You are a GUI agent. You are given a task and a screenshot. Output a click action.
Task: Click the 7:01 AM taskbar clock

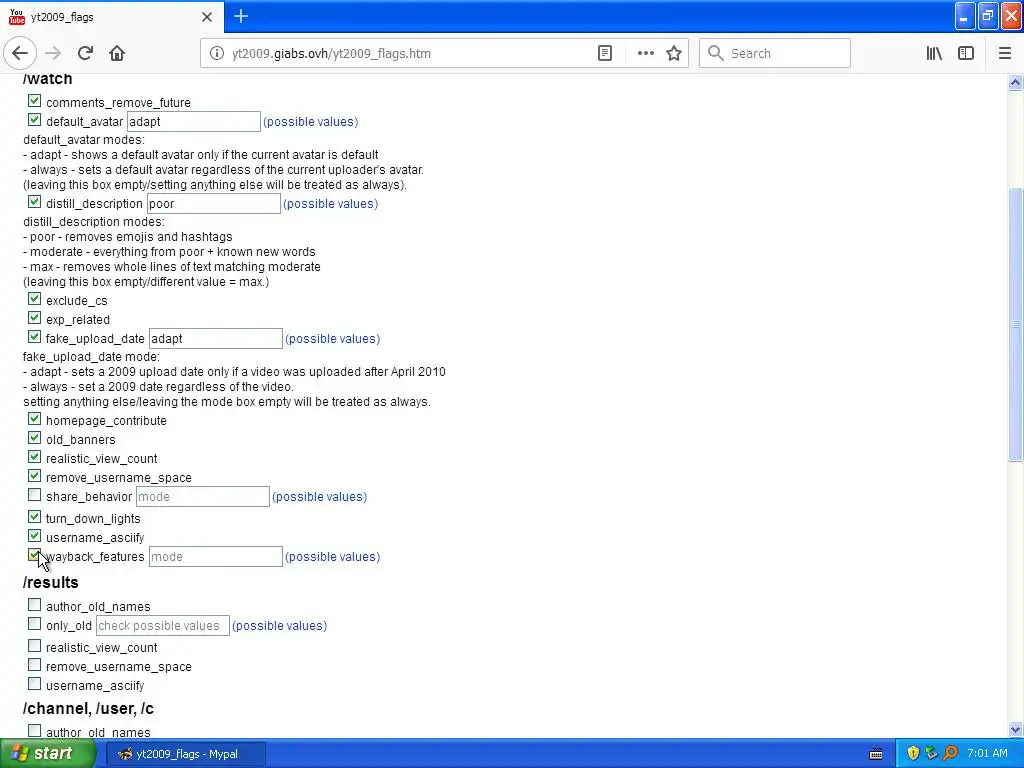(987, 754)
